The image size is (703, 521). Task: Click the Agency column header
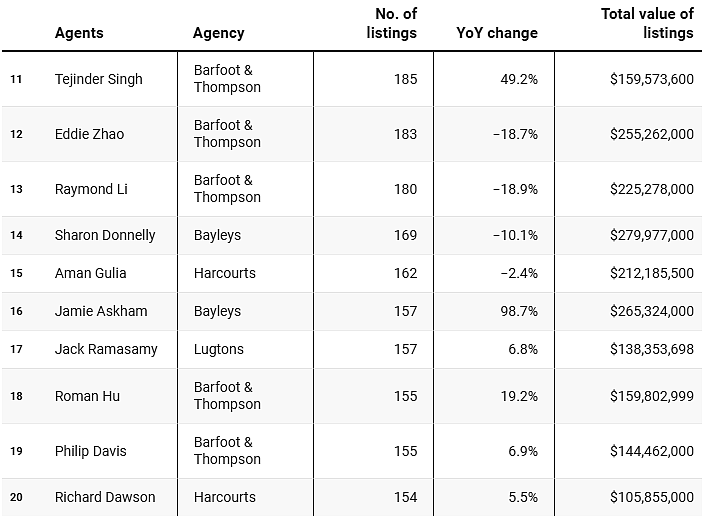[x=218, y=33]
